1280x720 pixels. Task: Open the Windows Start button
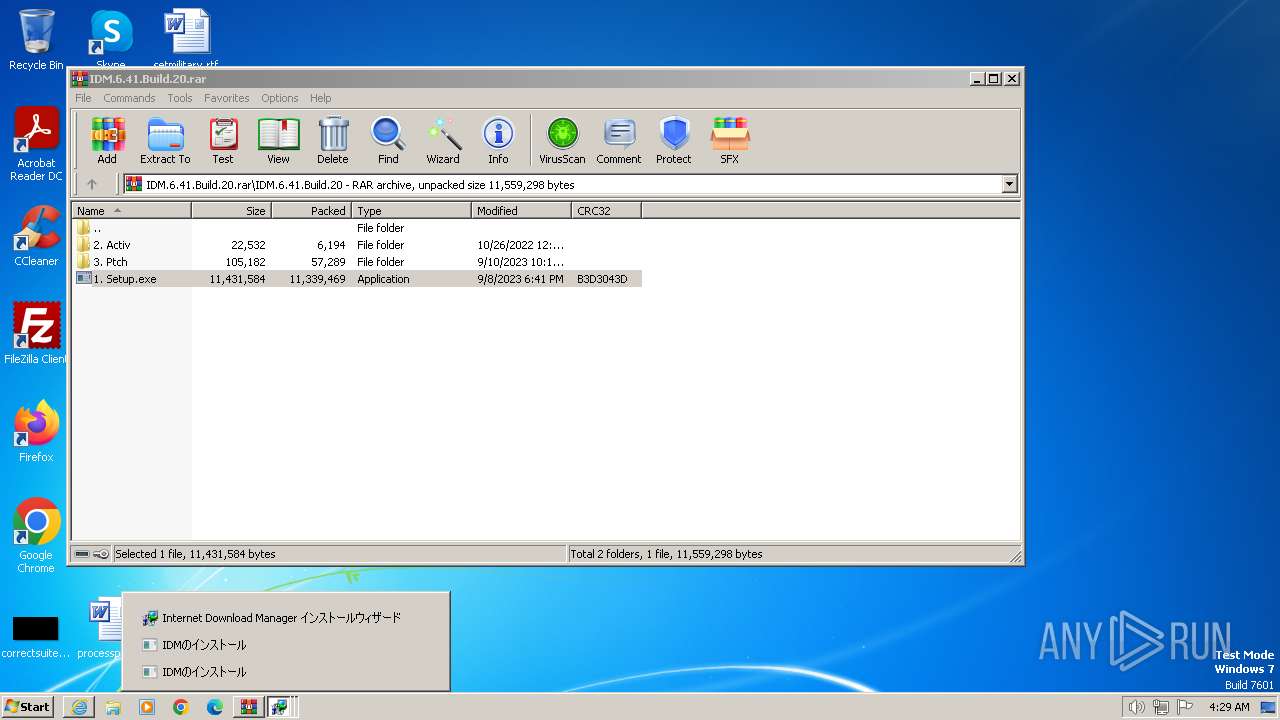click(28, 707)
